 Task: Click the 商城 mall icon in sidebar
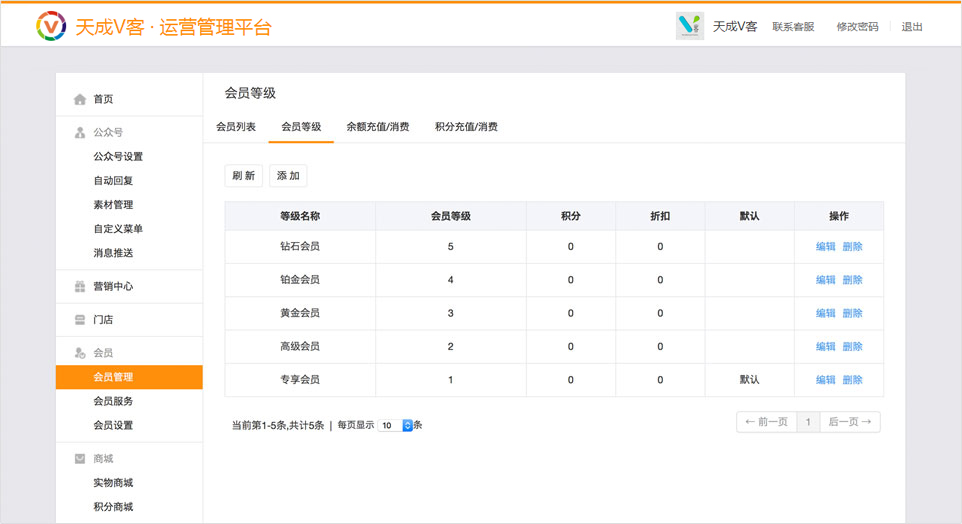coord(80,459)
